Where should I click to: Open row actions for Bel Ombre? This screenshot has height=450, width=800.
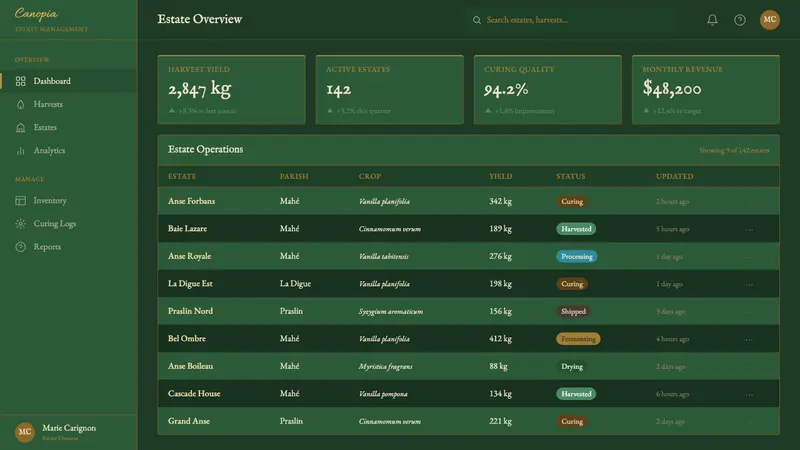(749, 340)
